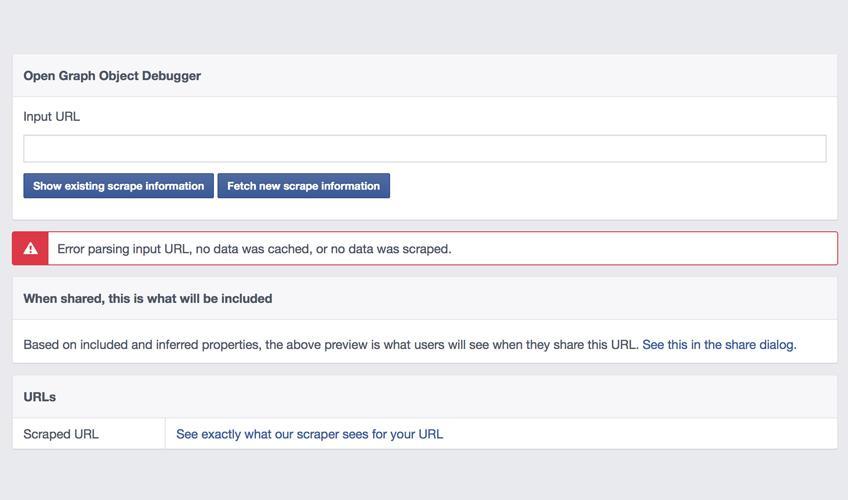Follow the link in the Scraped URL row

[x=309, y=434]
